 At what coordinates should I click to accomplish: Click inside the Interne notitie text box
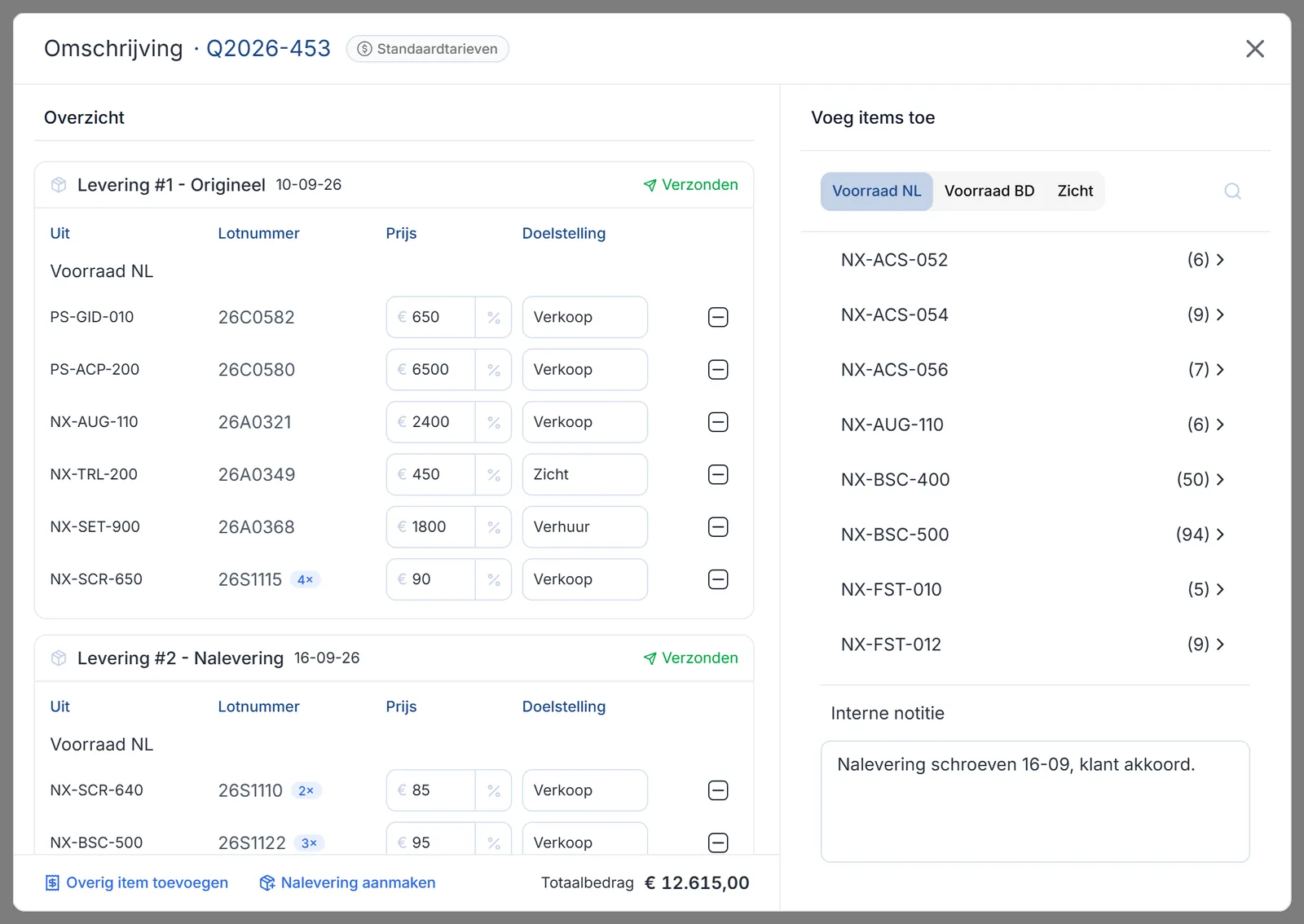1035,802
